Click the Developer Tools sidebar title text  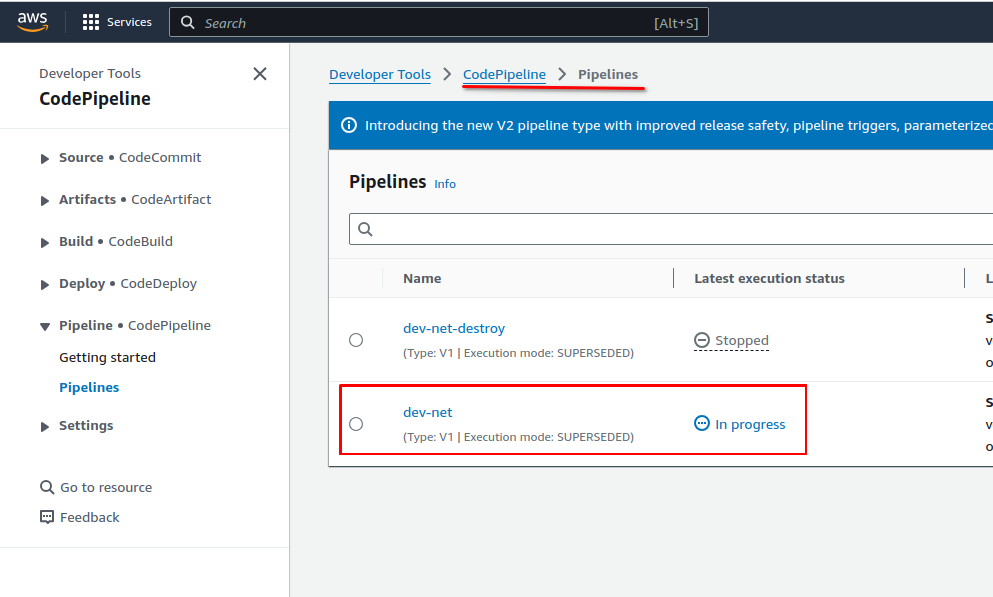90,73
